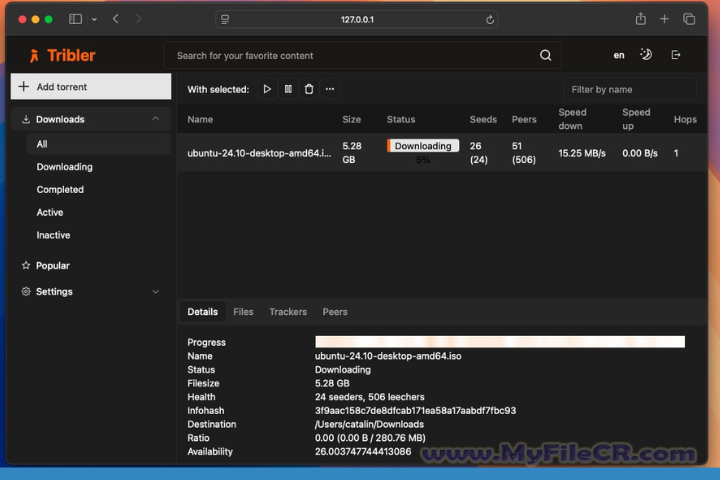
Task: Open the sidebar dropdown arrow in Safari
Action: point(94,19)
